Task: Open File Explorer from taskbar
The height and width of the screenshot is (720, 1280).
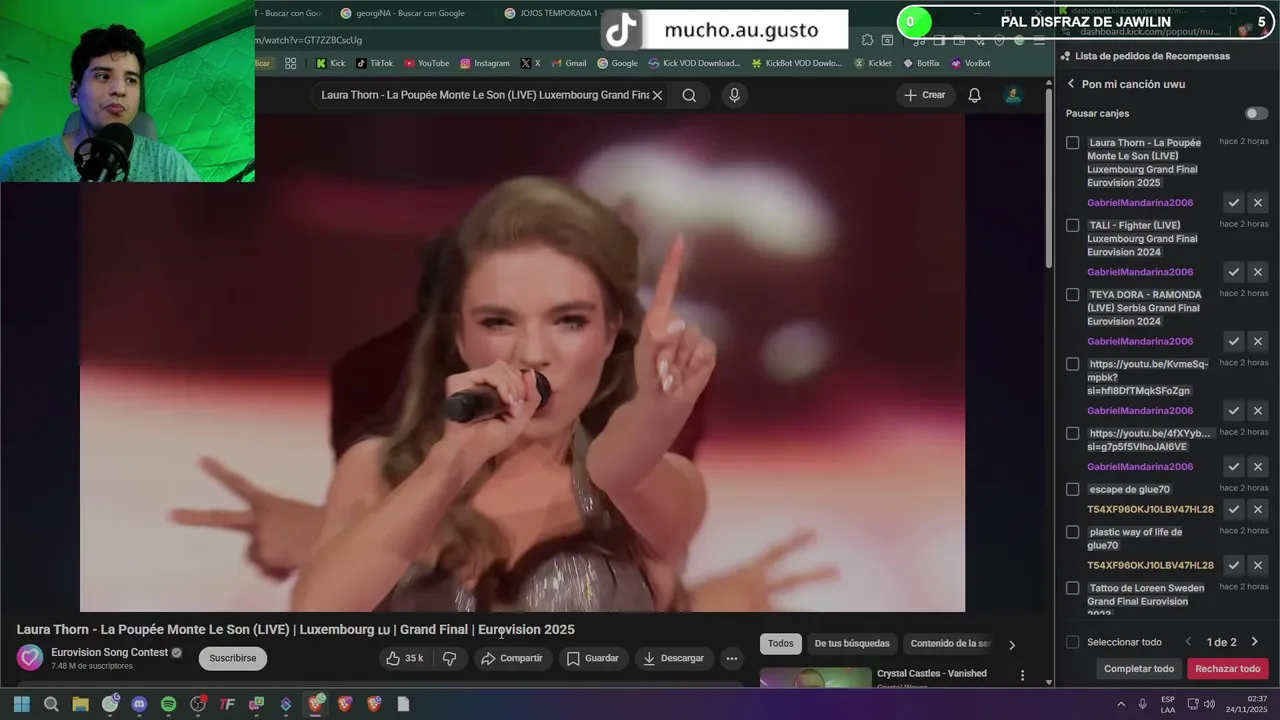Action: [x=80, y=704]
